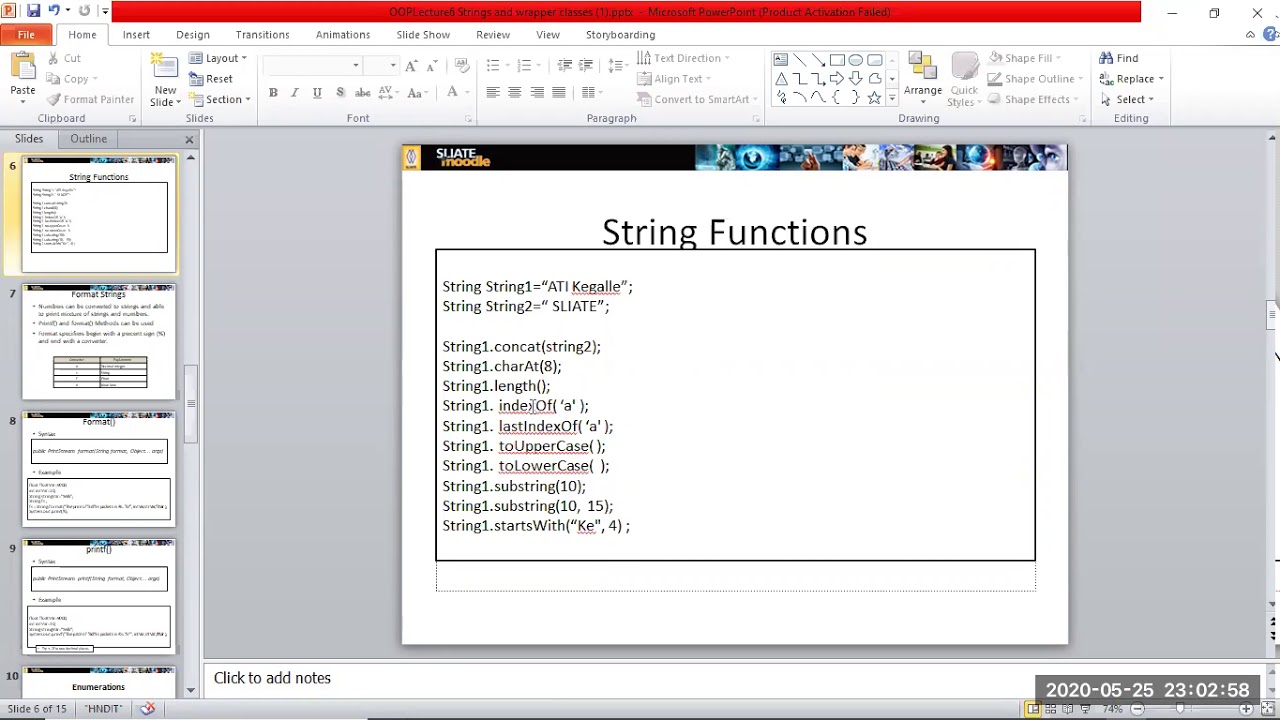Switch to the Slide Show tab
The height and width of the screenshot is (720, 1280).
(x=423, y=34)
